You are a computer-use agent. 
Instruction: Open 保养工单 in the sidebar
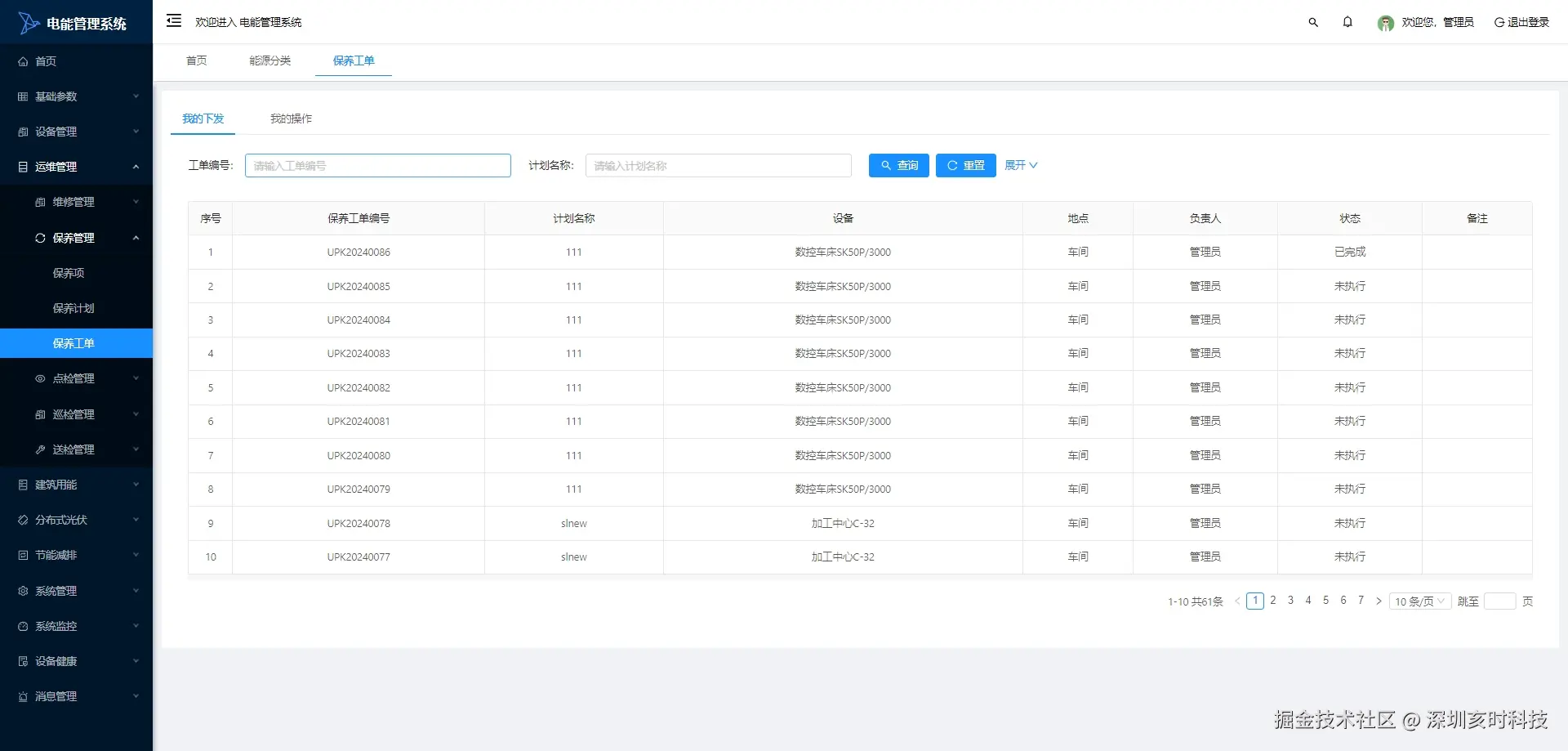click(x=77, y=343)
